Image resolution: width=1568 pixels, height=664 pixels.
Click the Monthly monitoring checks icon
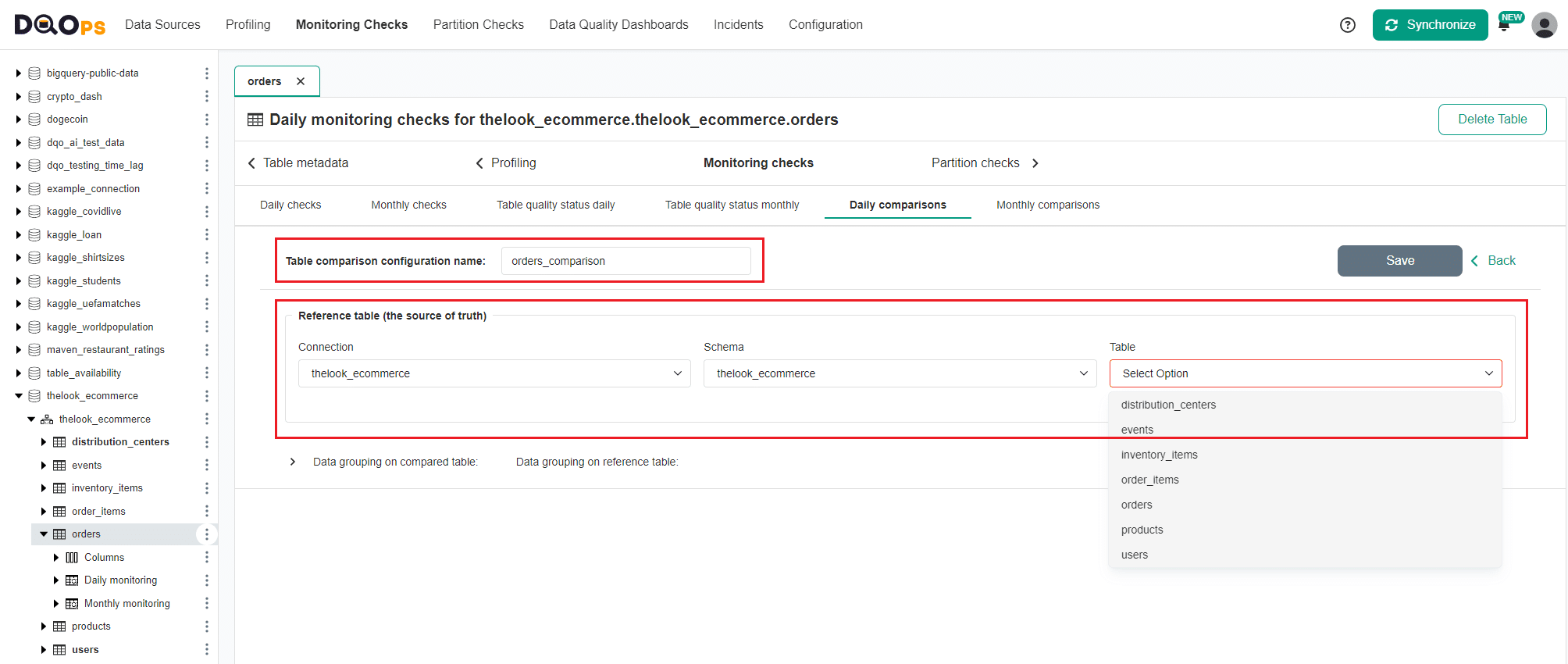point(72,604)
